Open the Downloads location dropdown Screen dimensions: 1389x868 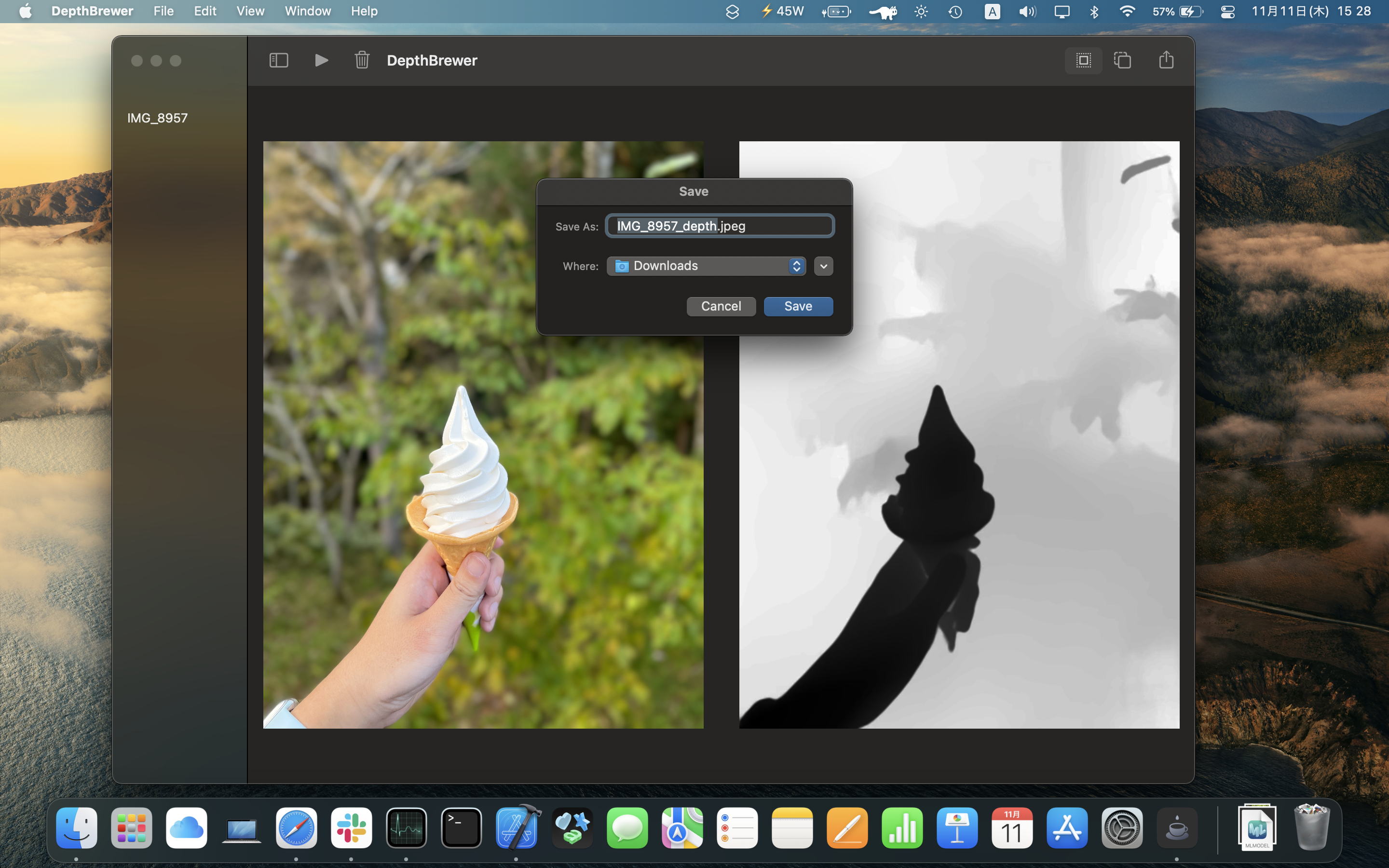(x=706, y=266)
